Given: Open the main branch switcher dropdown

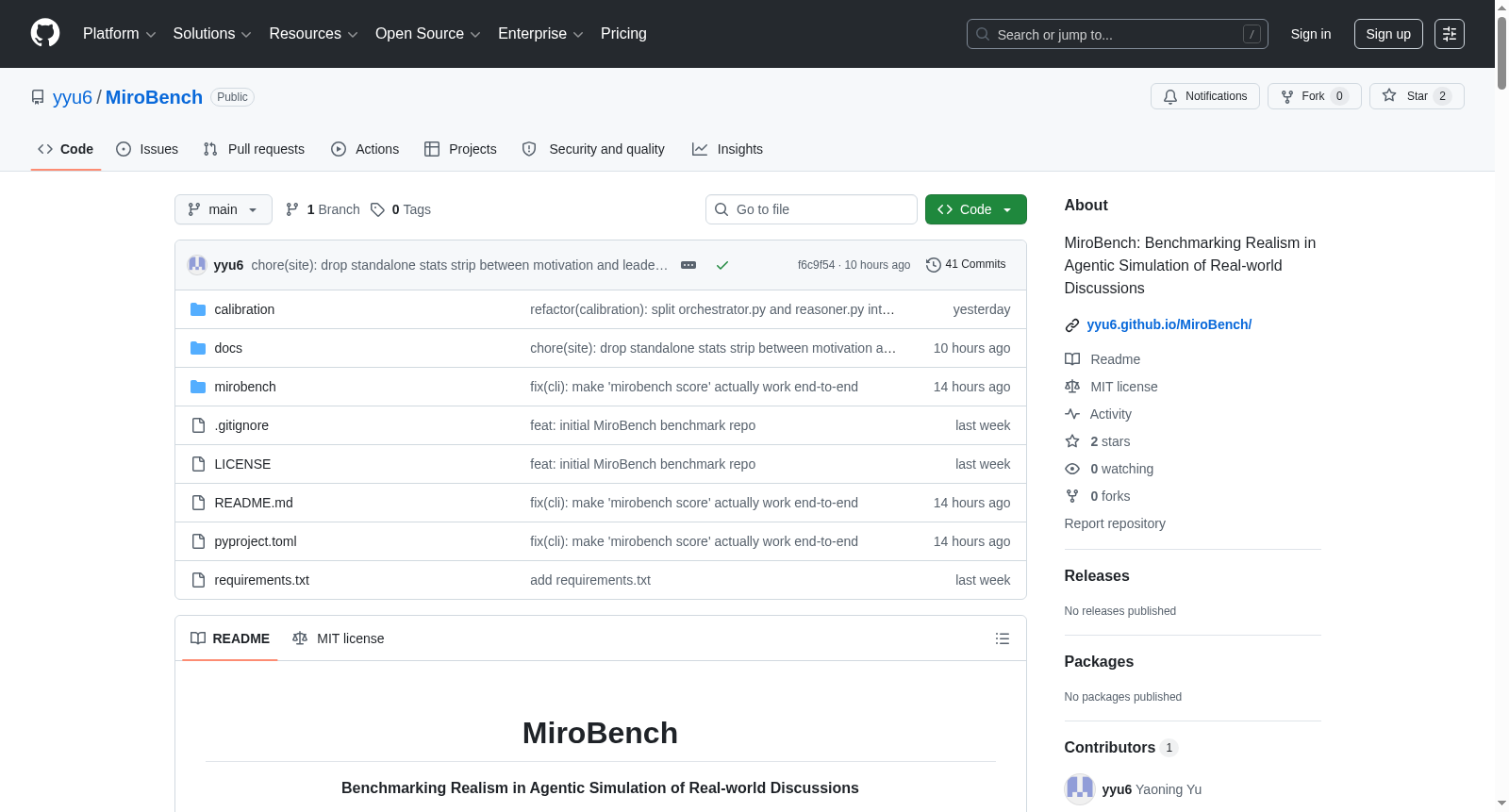Looking at the screenshot, I should (x=224, y=209).
